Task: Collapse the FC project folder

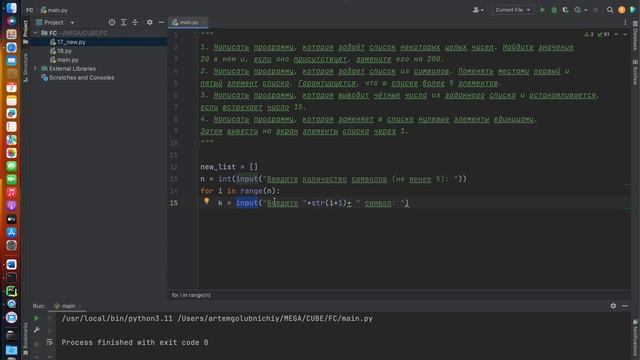Action: [x=35, y=33]
